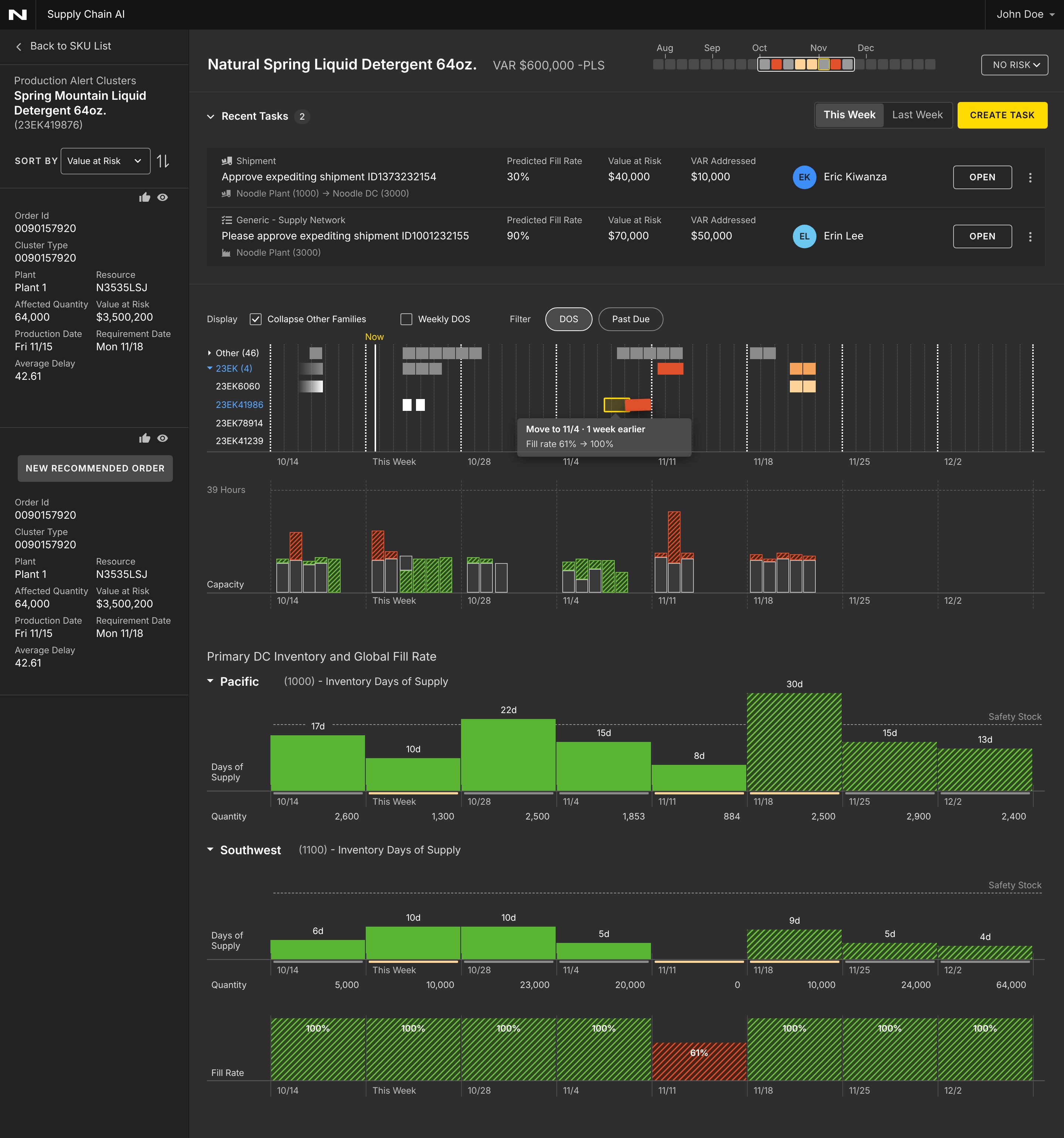Expand the Other (46) family row

click(209, 353)
